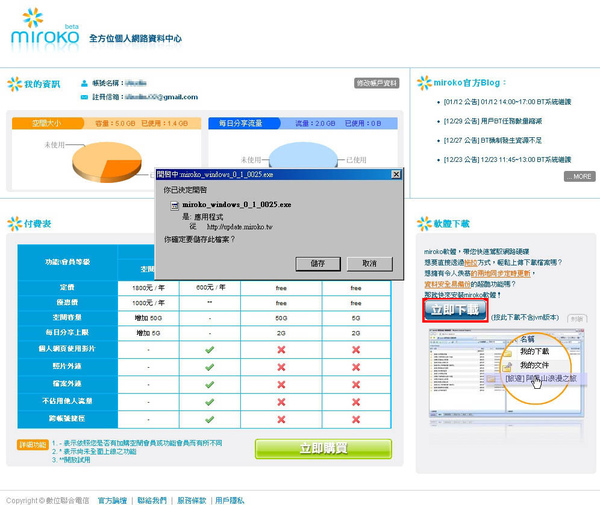Click the 空間容量 row header
600x505 pixels.
(x=67, y=318)
